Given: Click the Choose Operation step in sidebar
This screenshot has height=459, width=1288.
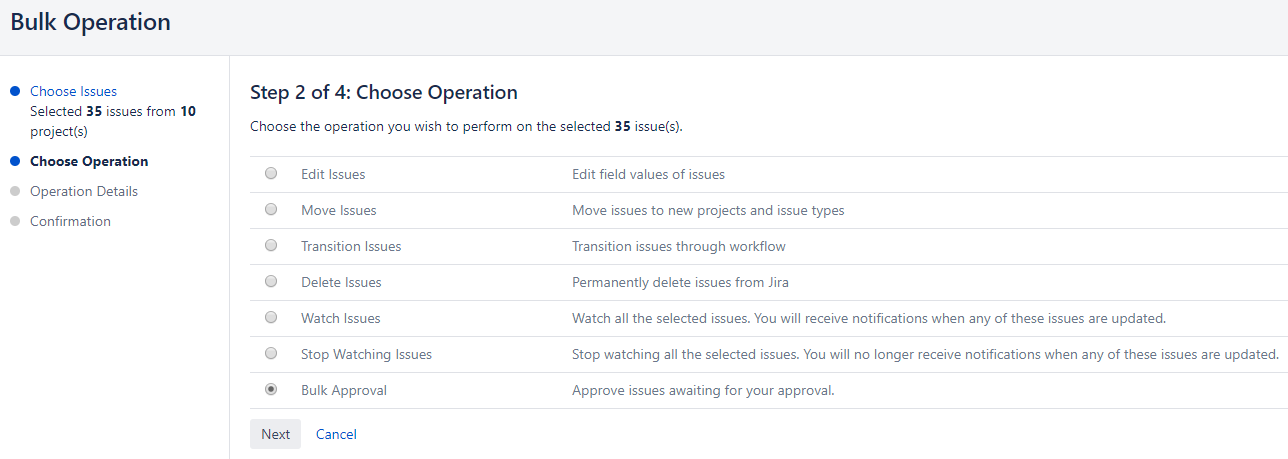Looking at the screenshot, I should (x=89, y=161).
